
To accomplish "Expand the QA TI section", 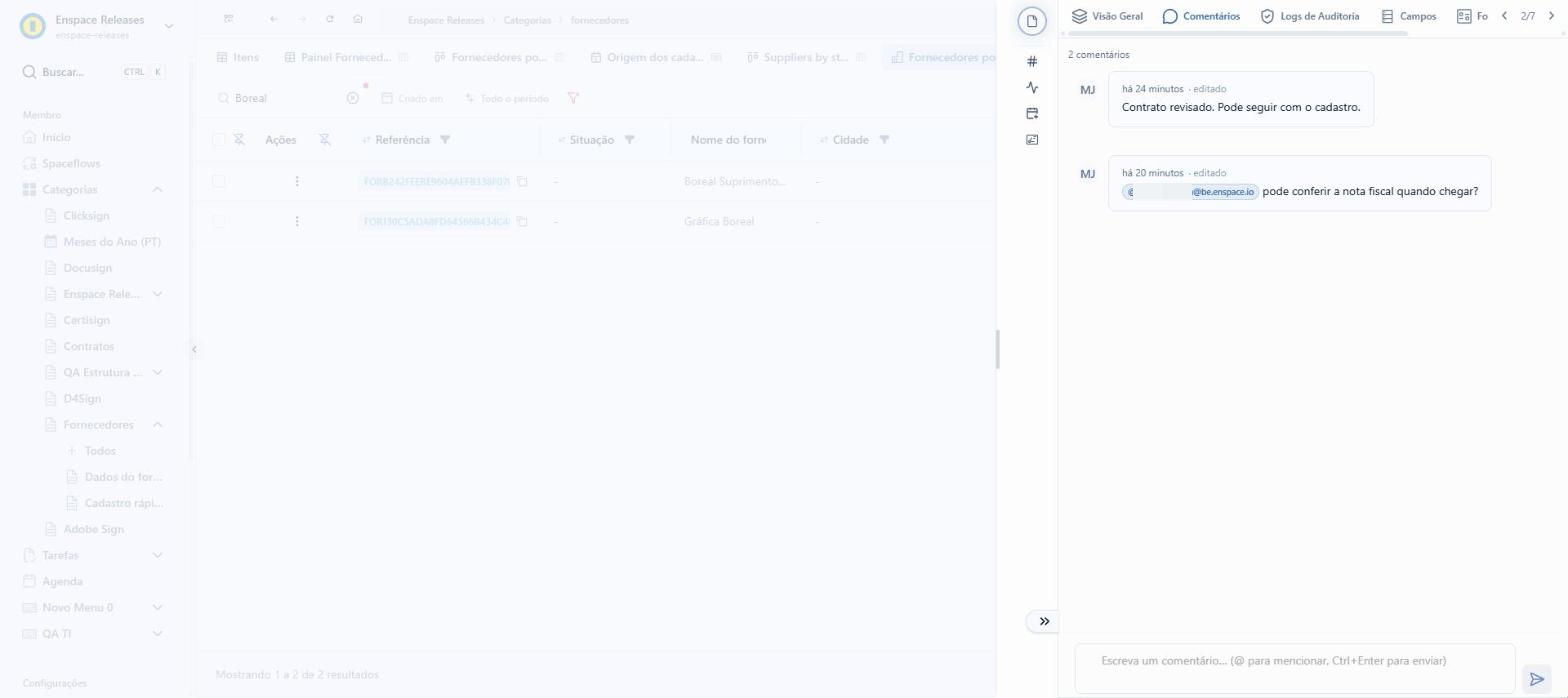I will [157, 633].
